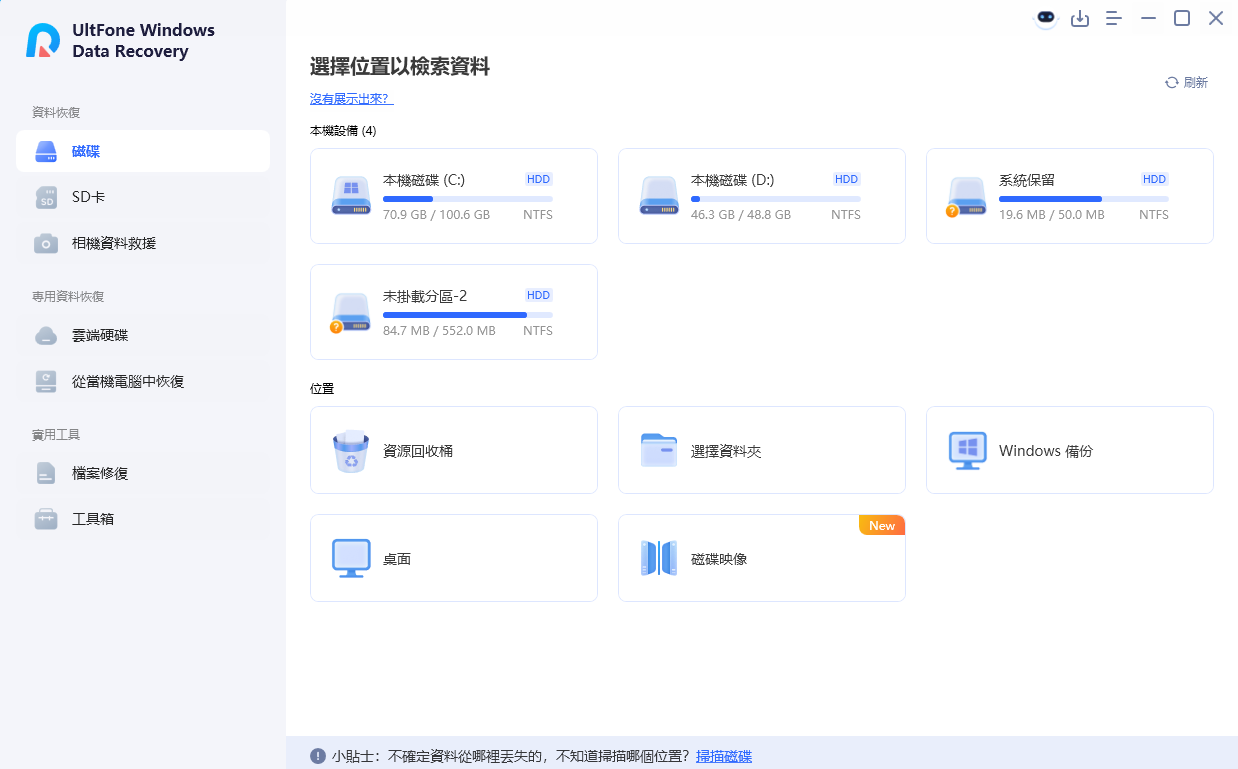Click the 未掛載分區-2 usage bar

click(x=468, y=315)
